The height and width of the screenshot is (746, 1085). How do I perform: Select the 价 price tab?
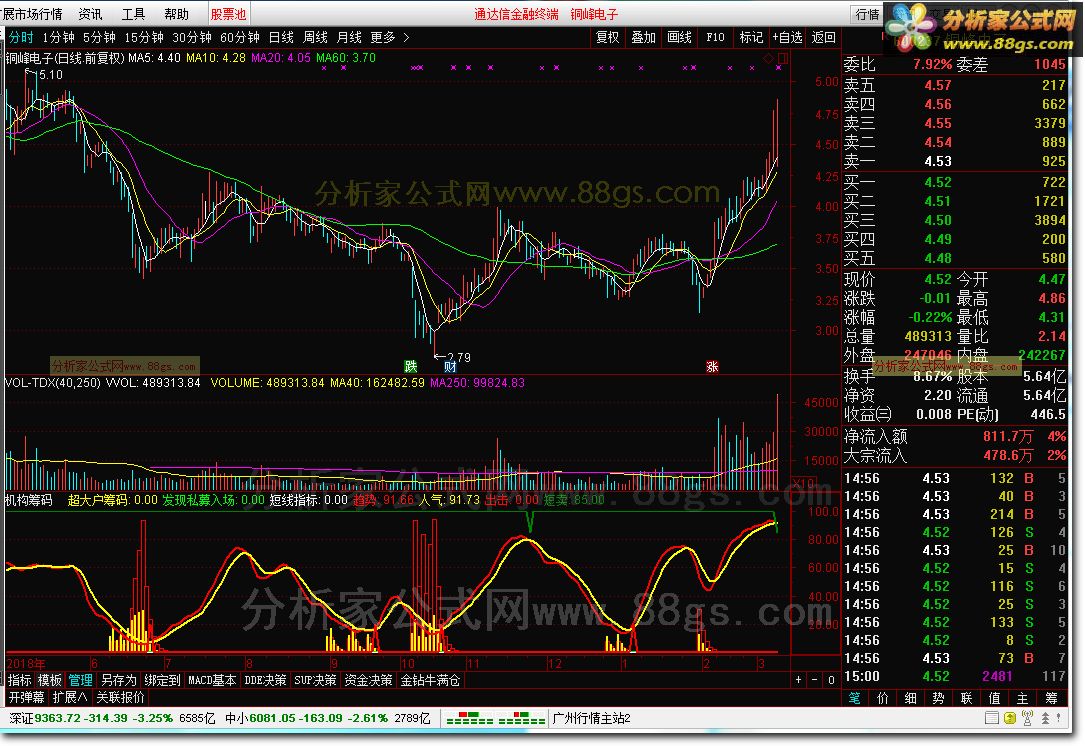pos(883,698)
